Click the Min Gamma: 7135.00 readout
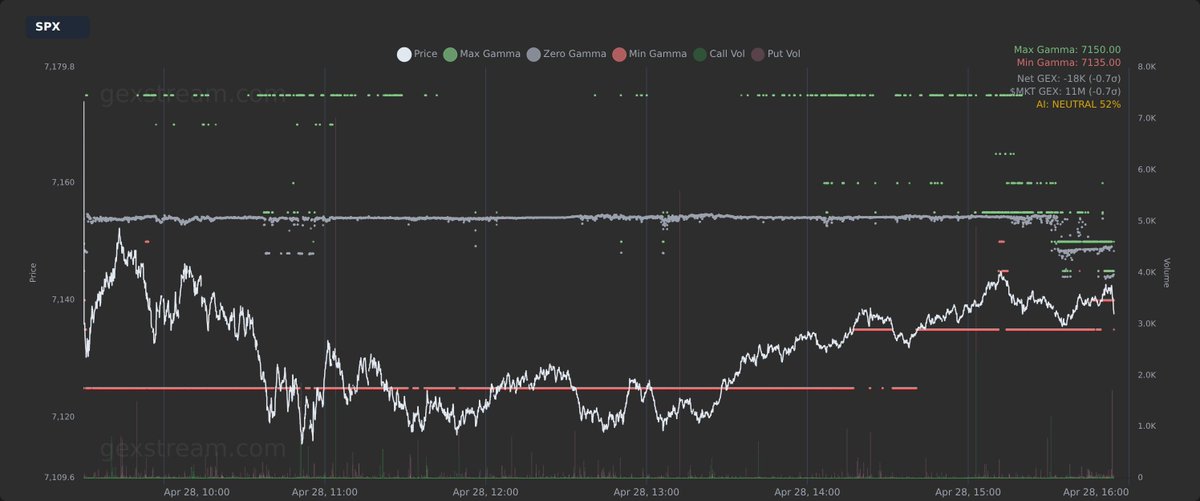The height and width of the screenshot is (501, 1200). [1068, 63]
